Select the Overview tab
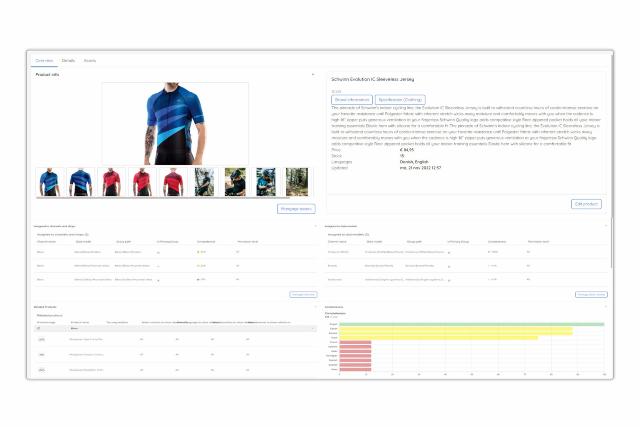Image resolution: width=640 pixels, height=427 pixels. coord(45,61)
